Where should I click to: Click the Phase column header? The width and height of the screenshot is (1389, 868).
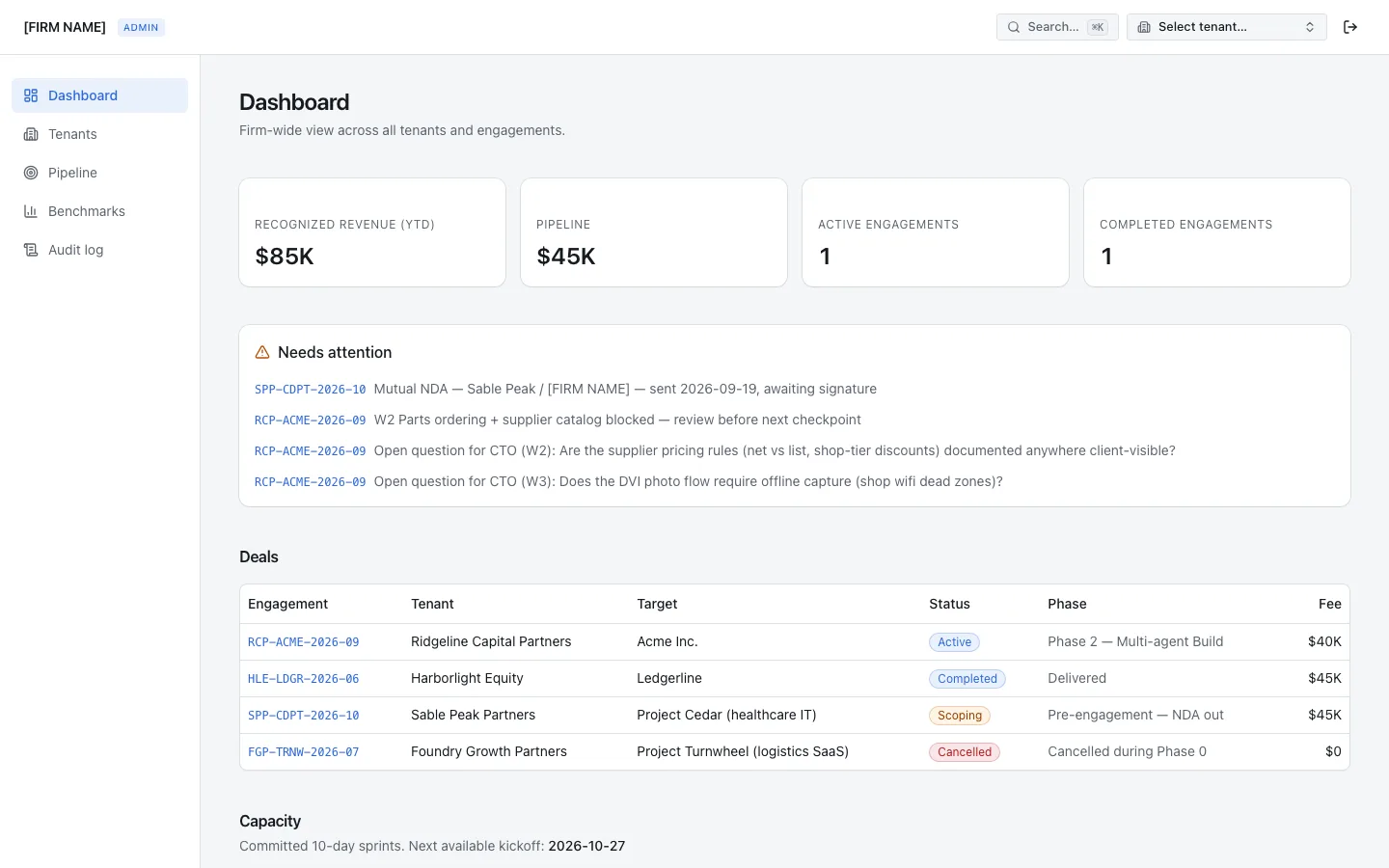coord(1067,604)
